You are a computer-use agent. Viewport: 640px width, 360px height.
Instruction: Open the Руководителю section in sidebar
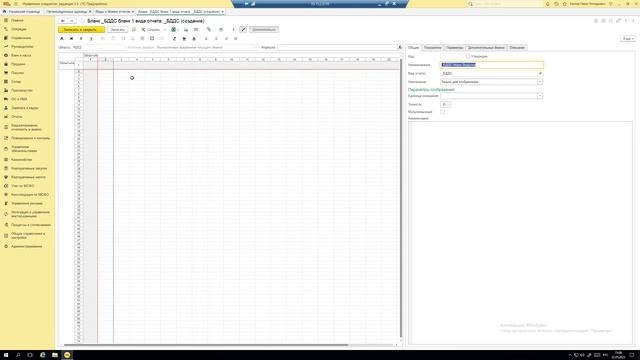(x=22, y=47)
